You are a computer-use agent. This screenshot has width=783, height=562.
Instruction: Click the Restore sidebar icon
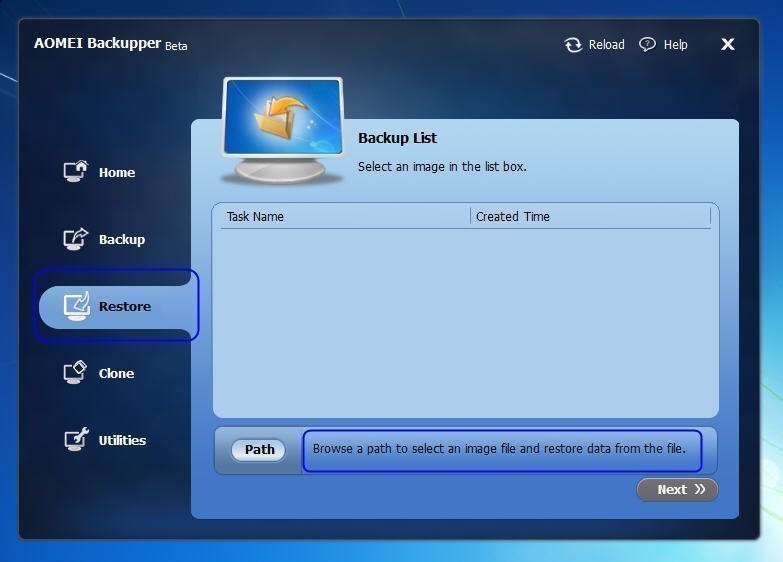point(76,306)
